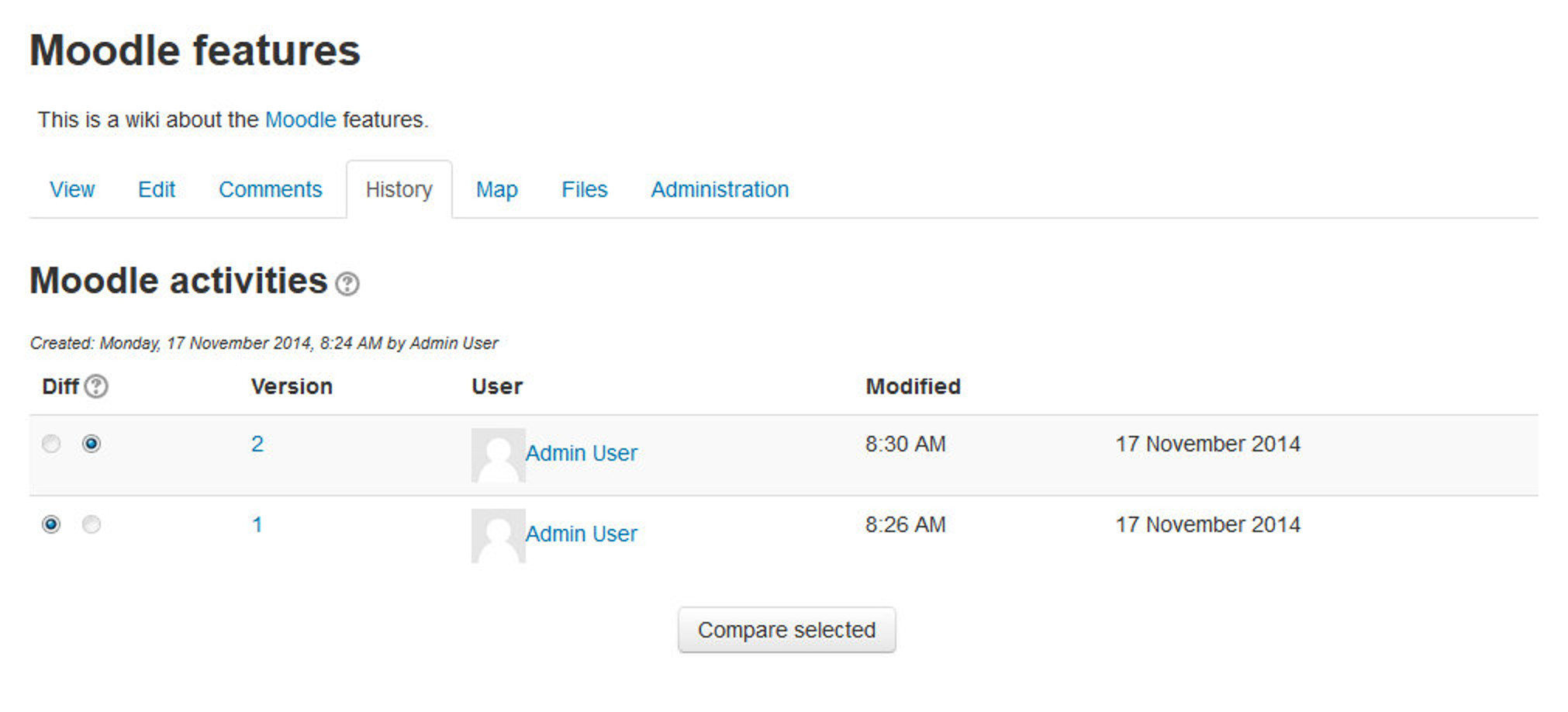Go to the Comments tab
1568x712 pixels.
pyautogui.click(x=270, y=189)
